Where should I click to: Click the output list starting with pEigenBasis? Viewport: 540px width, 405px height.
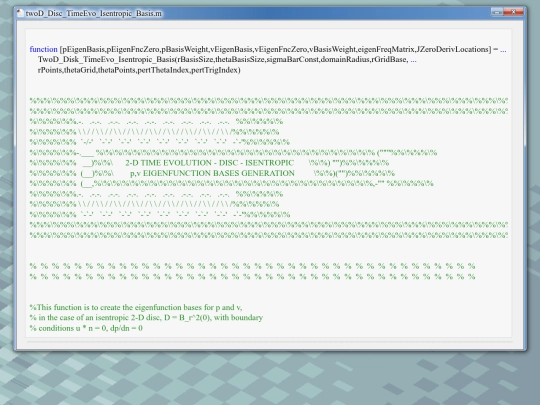click(x=275, y=49)
